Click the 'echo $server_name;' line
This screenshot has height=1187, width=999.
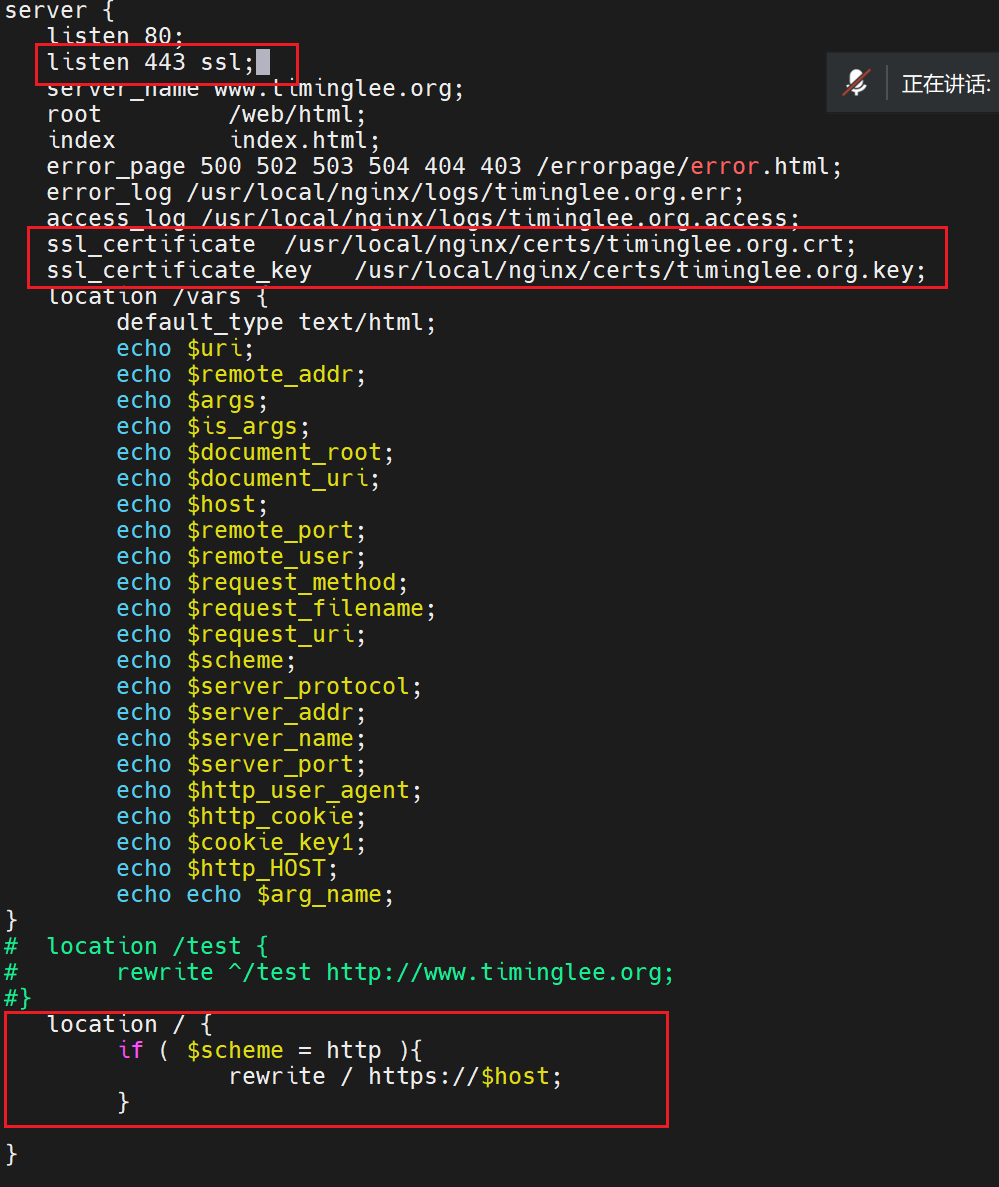241,738
